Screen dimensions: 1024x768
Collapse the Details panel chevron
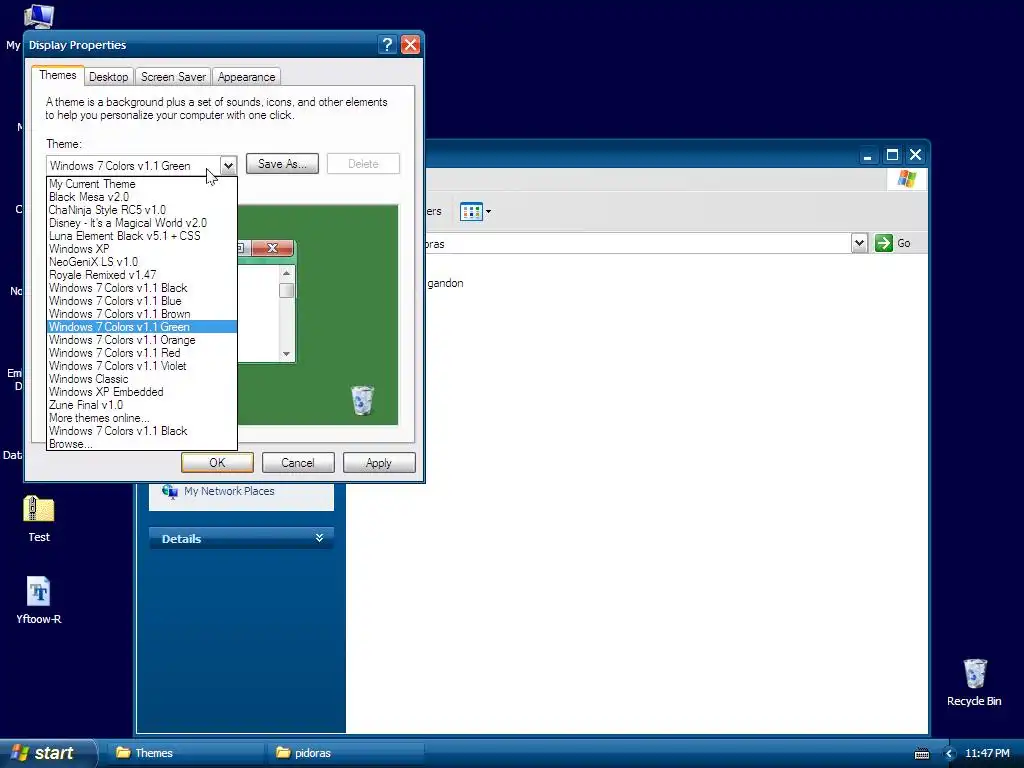[319, 538]
